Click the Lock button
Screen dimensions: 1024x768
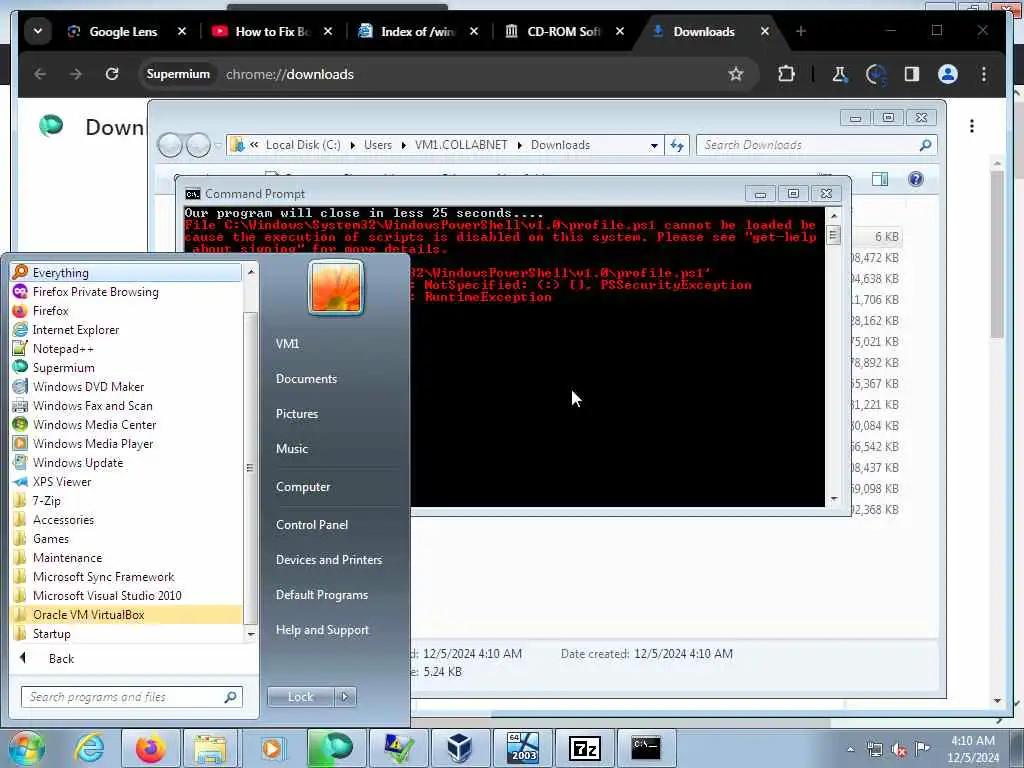click(x=300, y=697)
